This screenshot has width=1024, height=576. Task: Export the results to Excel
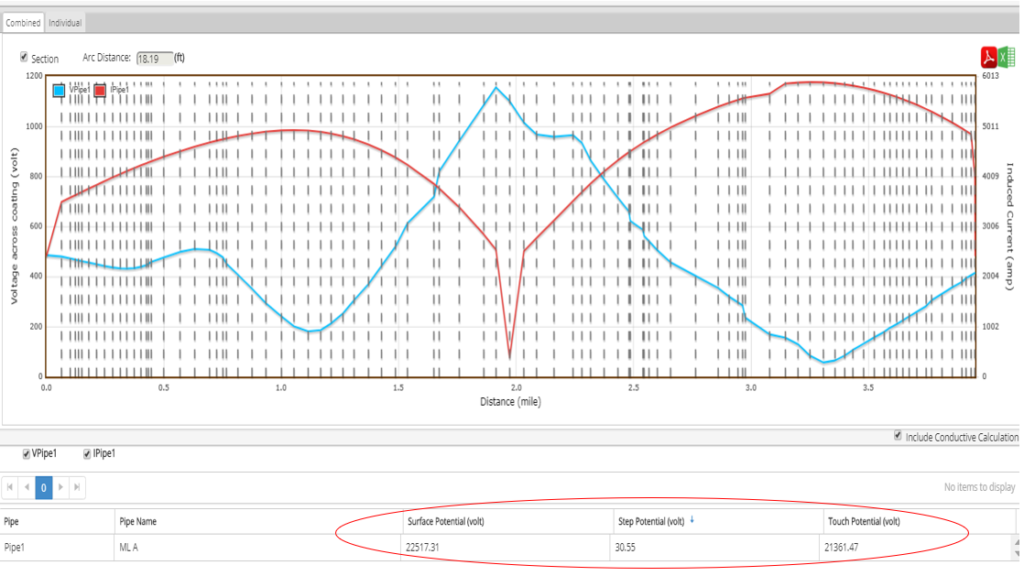pyautogui.click(x=1008, y=59)
